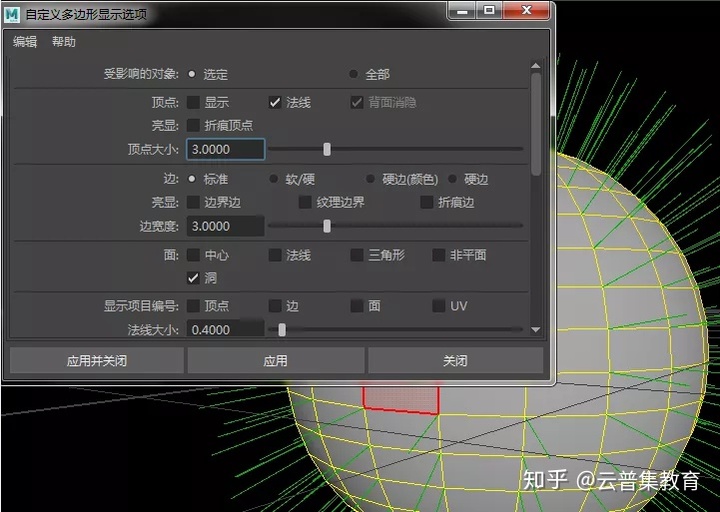
Task: Toggle 背面消隐 checkbox
Action: click(357, 102)
